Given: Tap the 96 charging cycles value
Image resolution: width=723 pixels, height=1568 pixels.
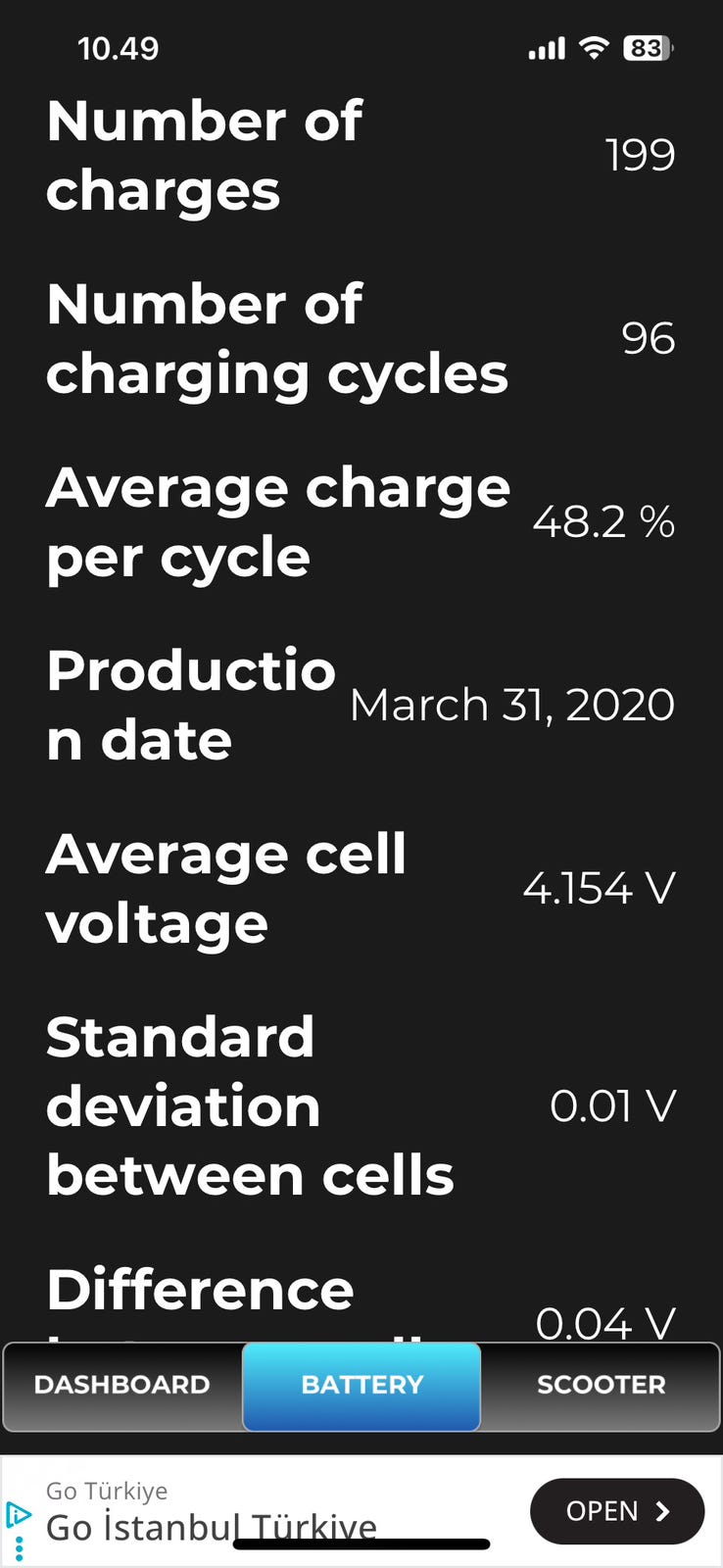Looking at the screenshot, I should 648,338.
